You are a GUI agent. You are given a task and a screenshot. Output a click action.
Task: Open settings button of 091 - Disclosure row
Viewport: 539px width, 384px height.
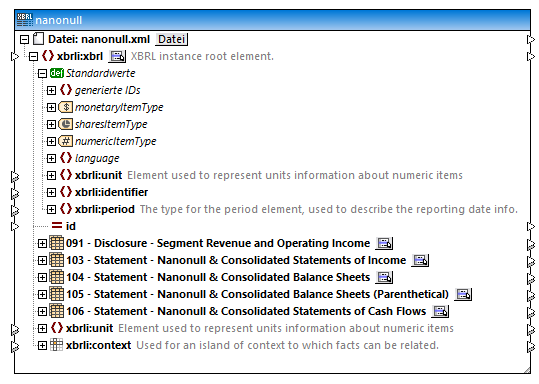pyautogui.click(x=384, y=243)
